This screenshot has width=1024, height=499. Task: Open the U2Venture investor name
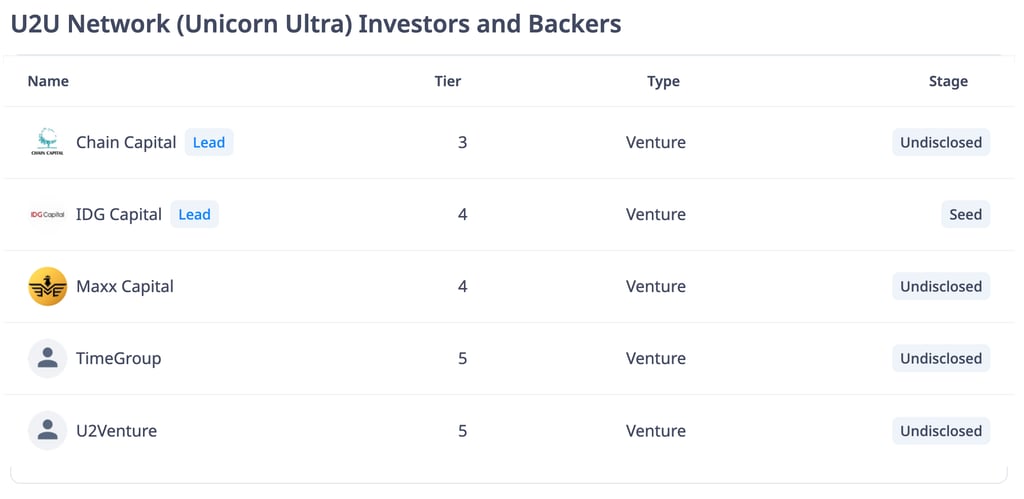(116, 430)
